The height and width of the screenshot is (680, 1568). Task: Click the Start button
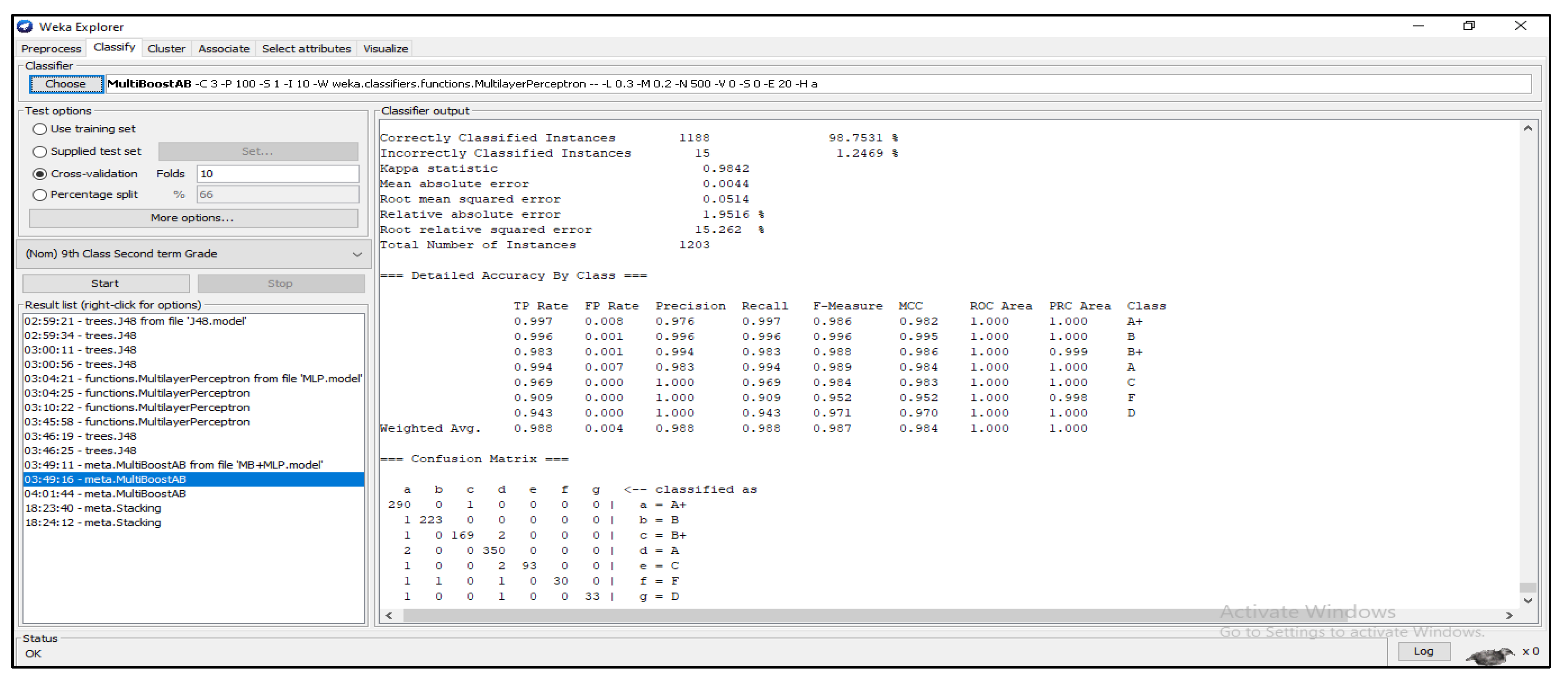[x=105, y=284]
